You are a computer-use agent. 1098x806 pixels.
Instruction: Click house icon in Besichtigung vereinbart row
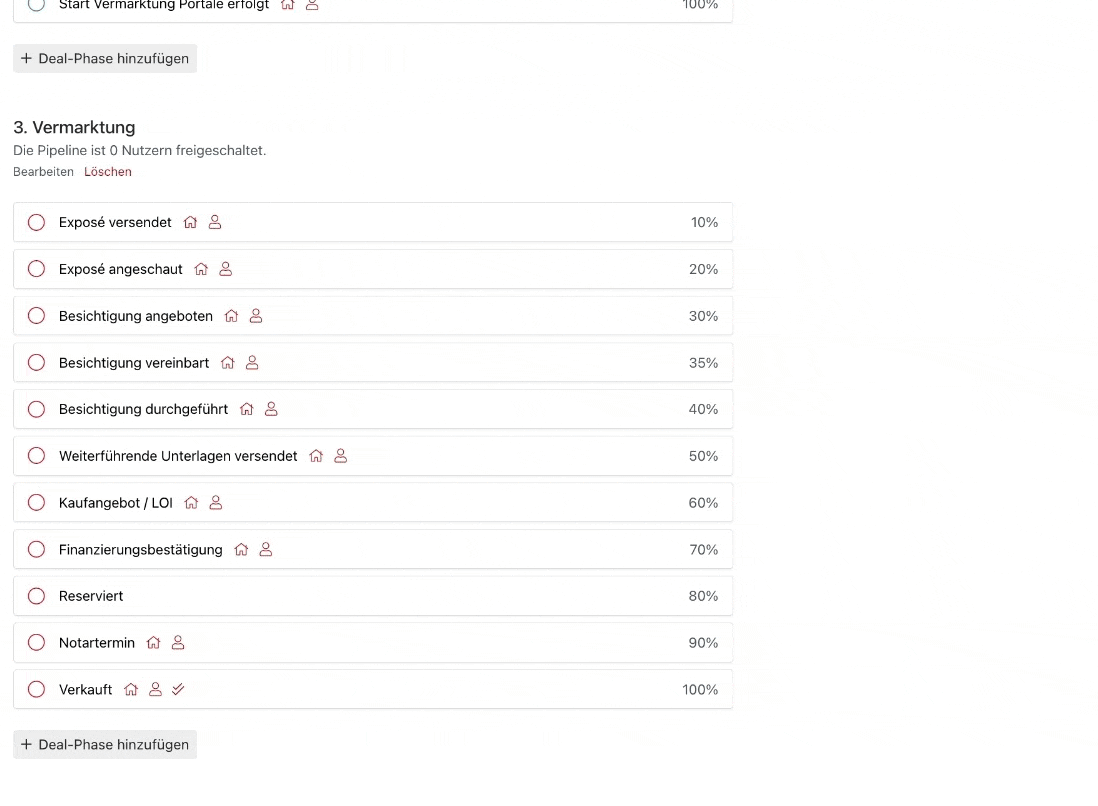228,363
